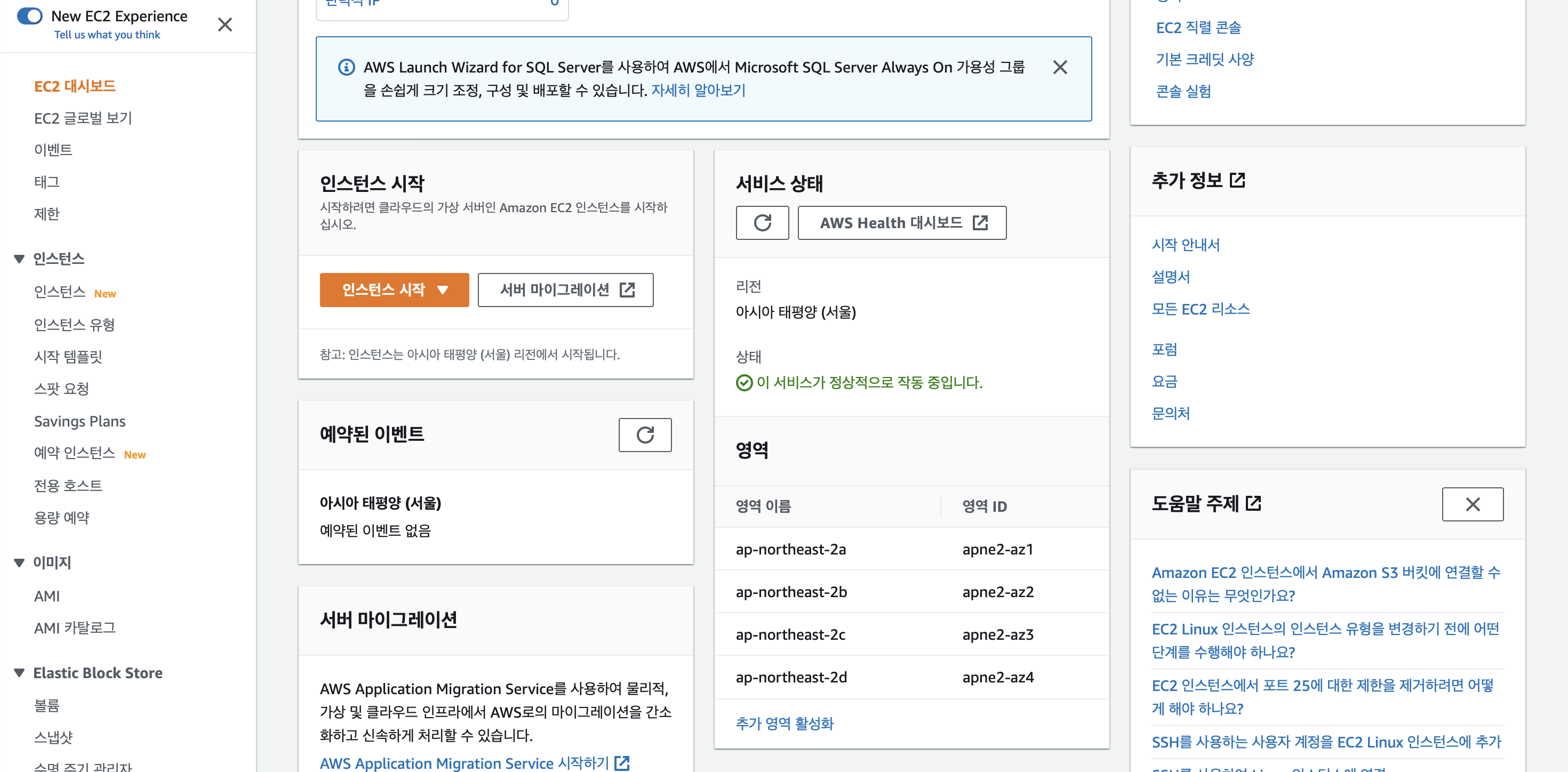The height and width of the screenshot is (772, 1568).
Task: Toggle the New EC2 Experience switch
Action: pos(29,16)
